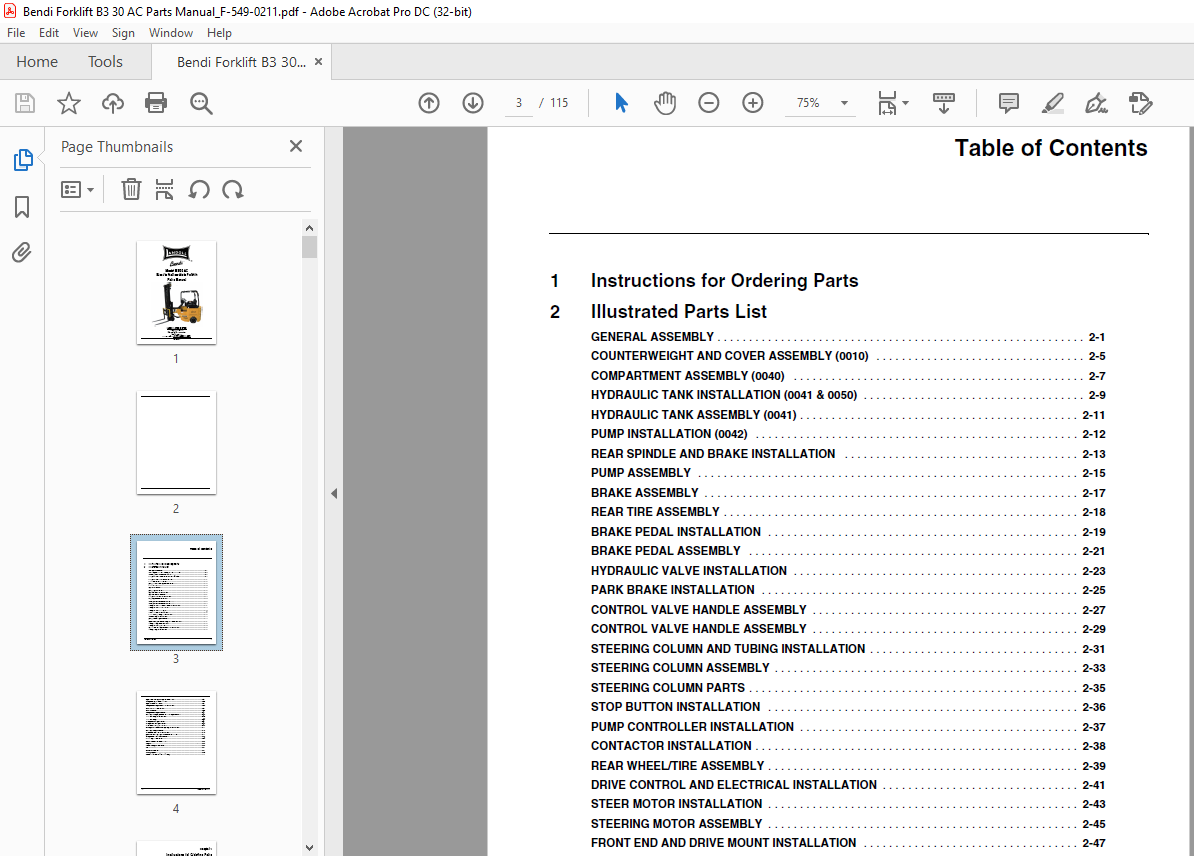Go to next page with down arrow

(473, 103)
